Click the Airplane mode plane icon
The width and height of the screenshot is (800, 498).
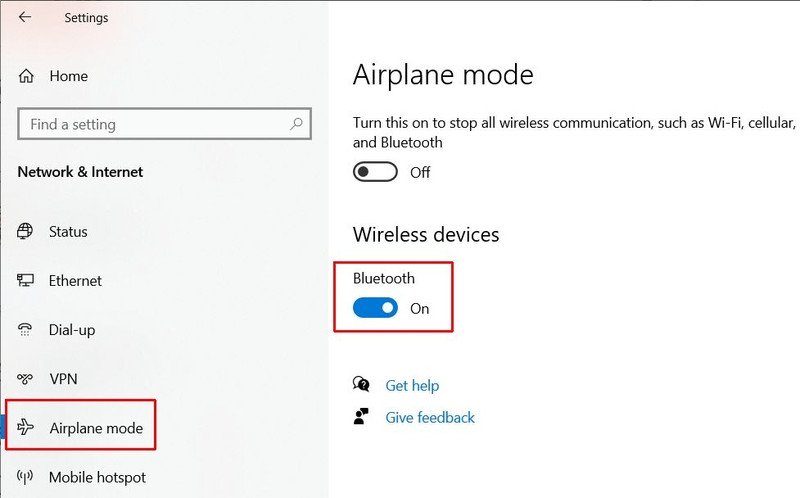(x=27, y=428)
